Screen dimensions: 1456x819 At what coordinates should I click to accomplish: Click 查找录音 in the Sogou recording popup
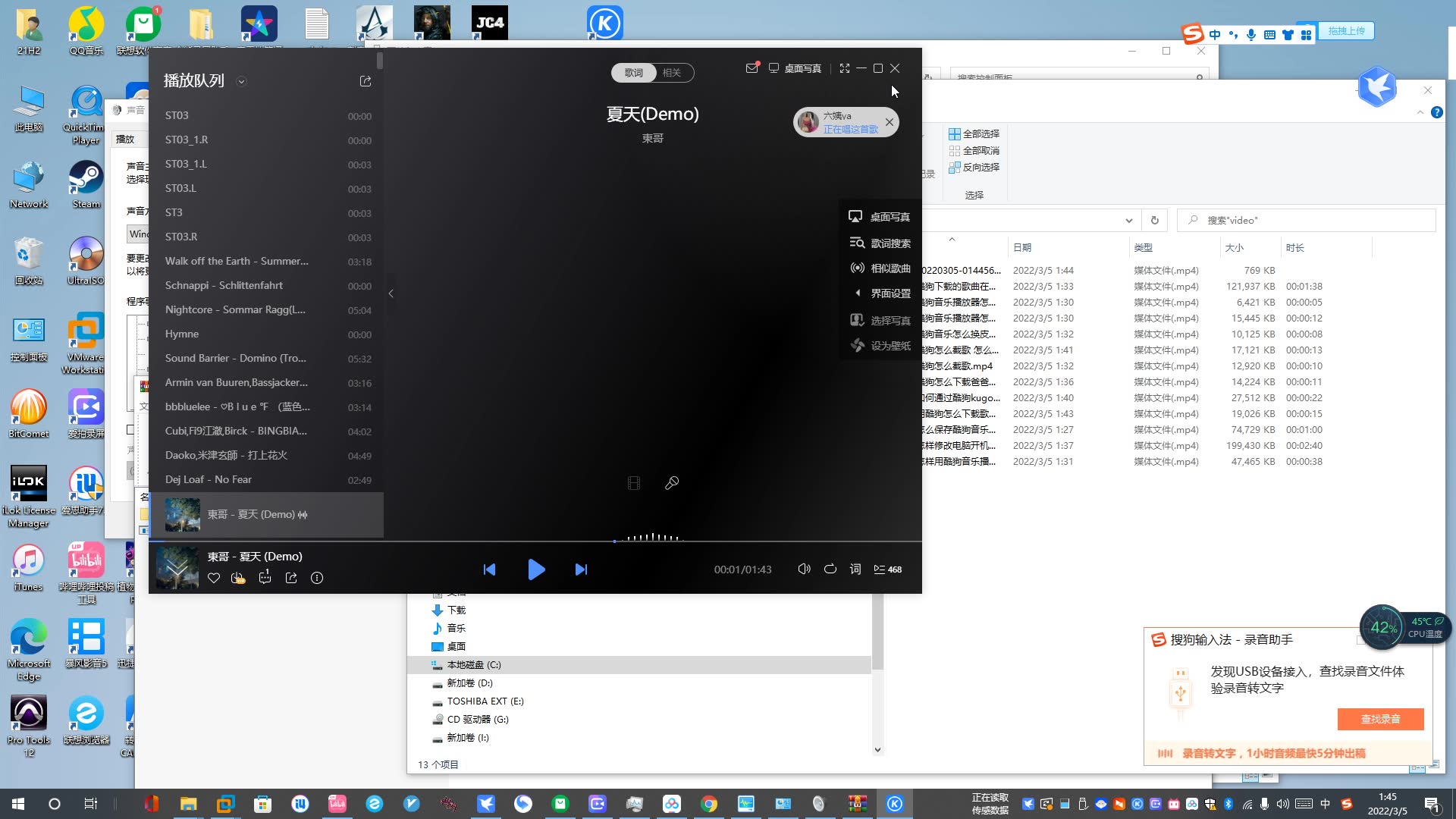[x=1380, y=719]
